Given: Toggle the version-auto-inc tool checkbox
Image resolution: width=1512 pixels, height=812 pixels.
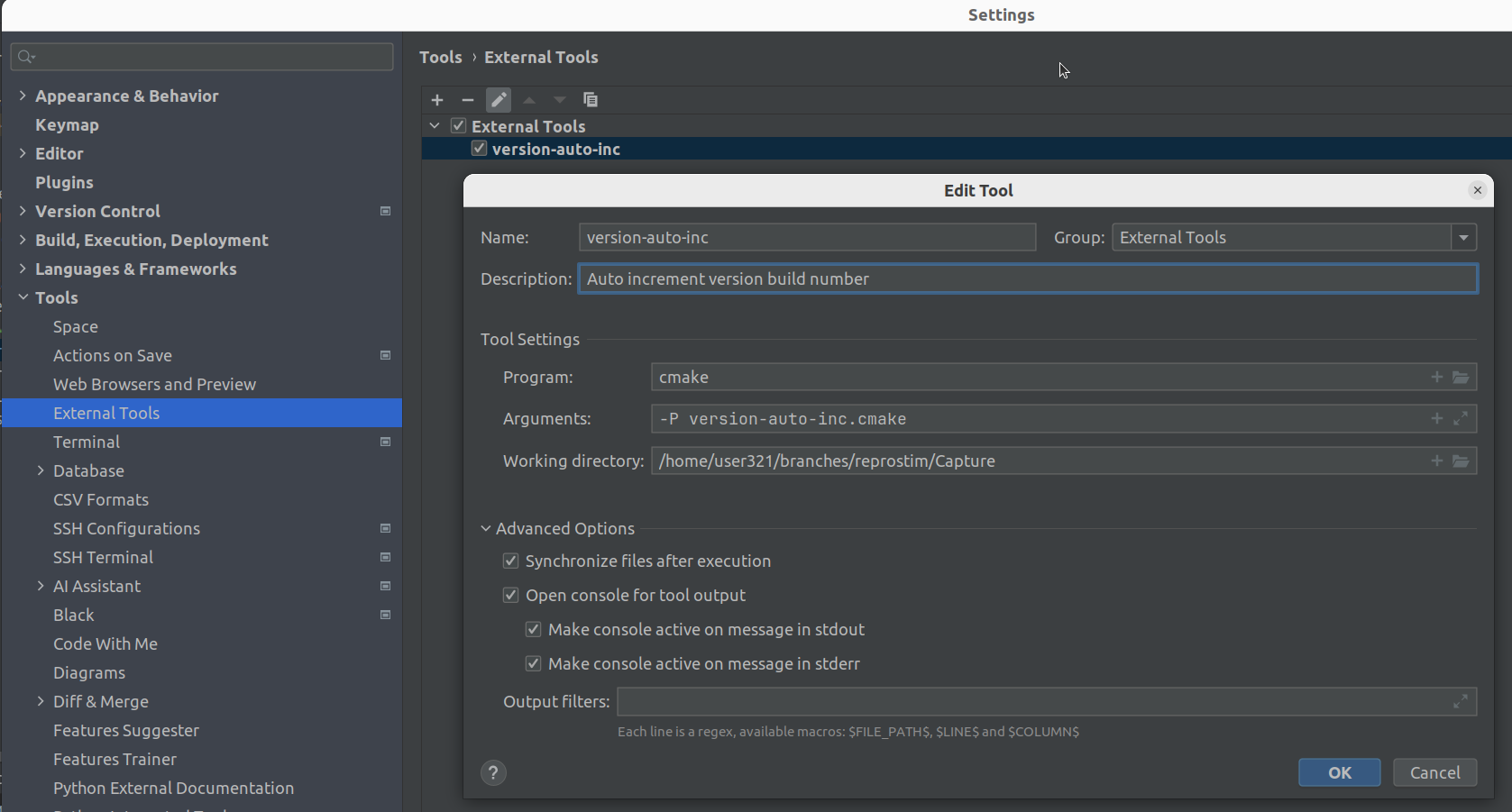Looking at the screenshot, I should pos(479,149).
